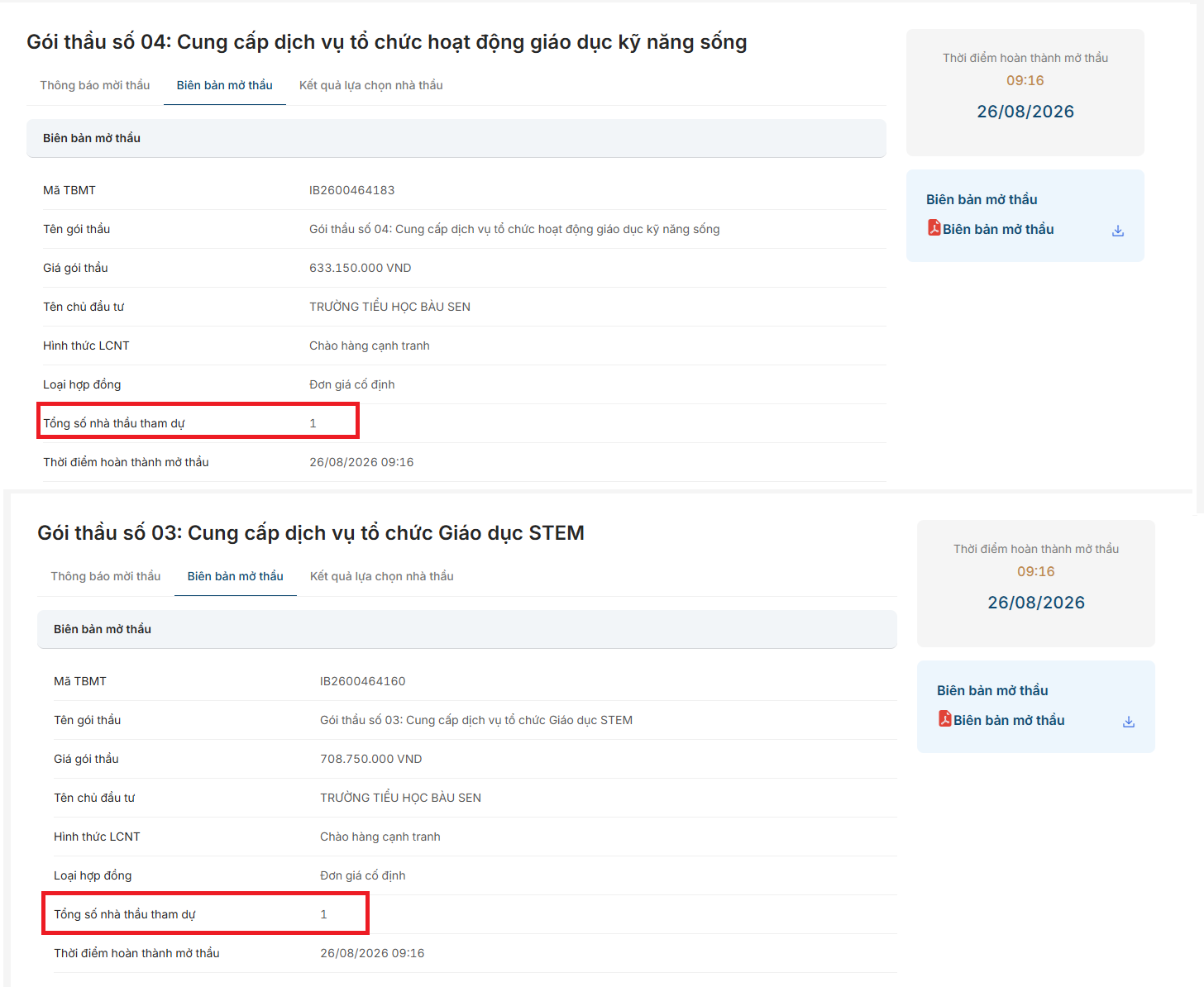Select Biên bản mở thầu tab for Gói thầu số 04

pyautogui.click(x=225, y=85)
